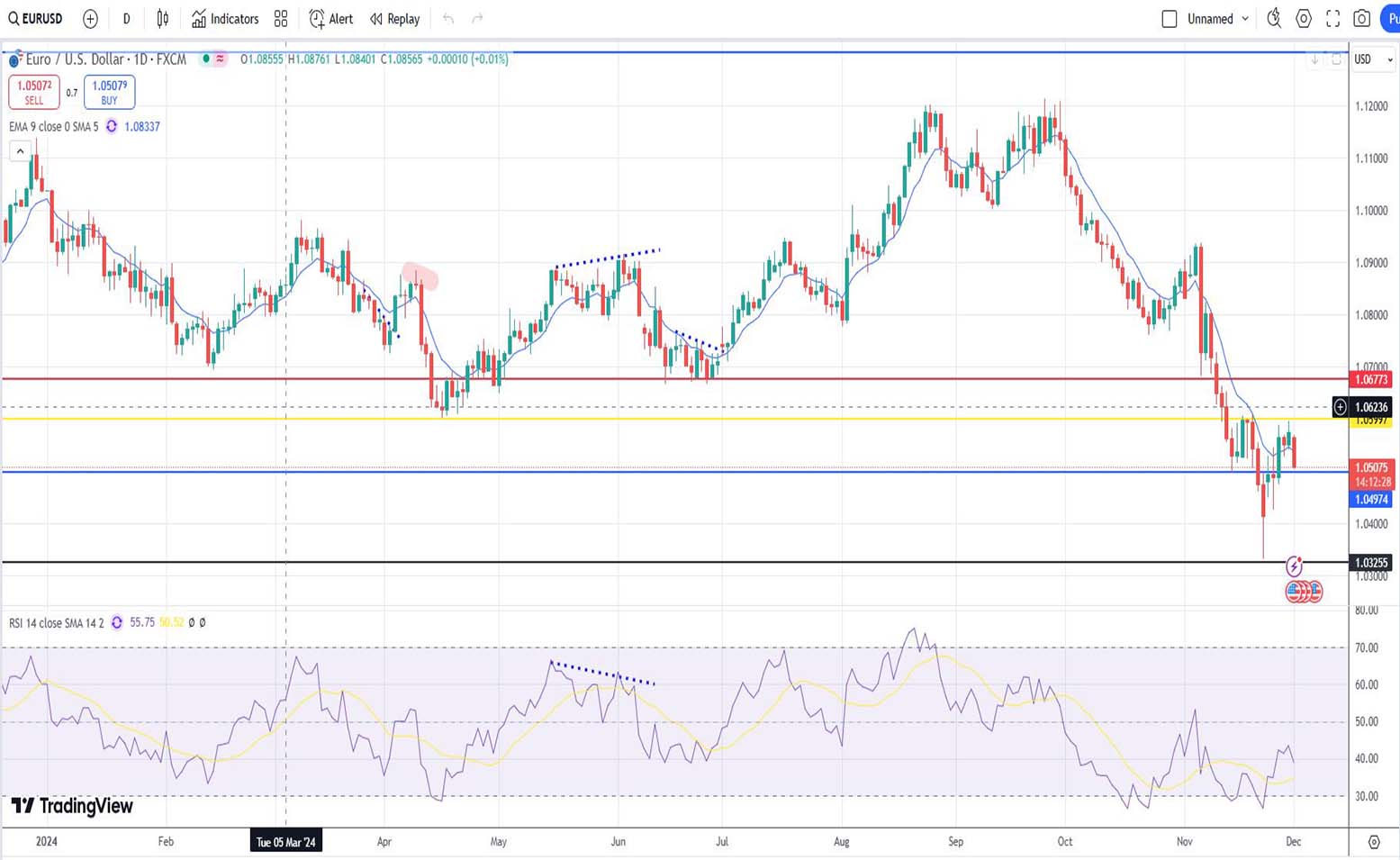Collapse the indicator legend with chevron
1400x860 pixels.
[x=20, y=151]
